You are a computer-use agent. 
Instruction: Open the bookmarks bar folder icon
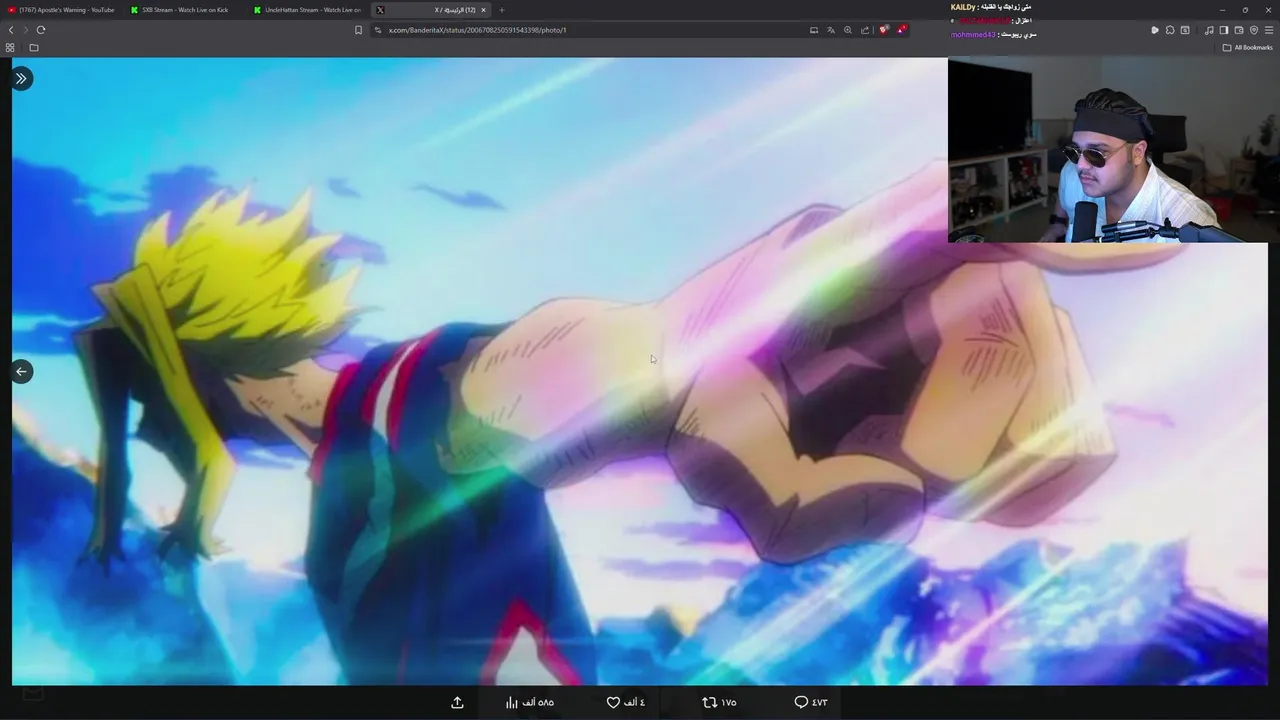(x=34, y=47)
